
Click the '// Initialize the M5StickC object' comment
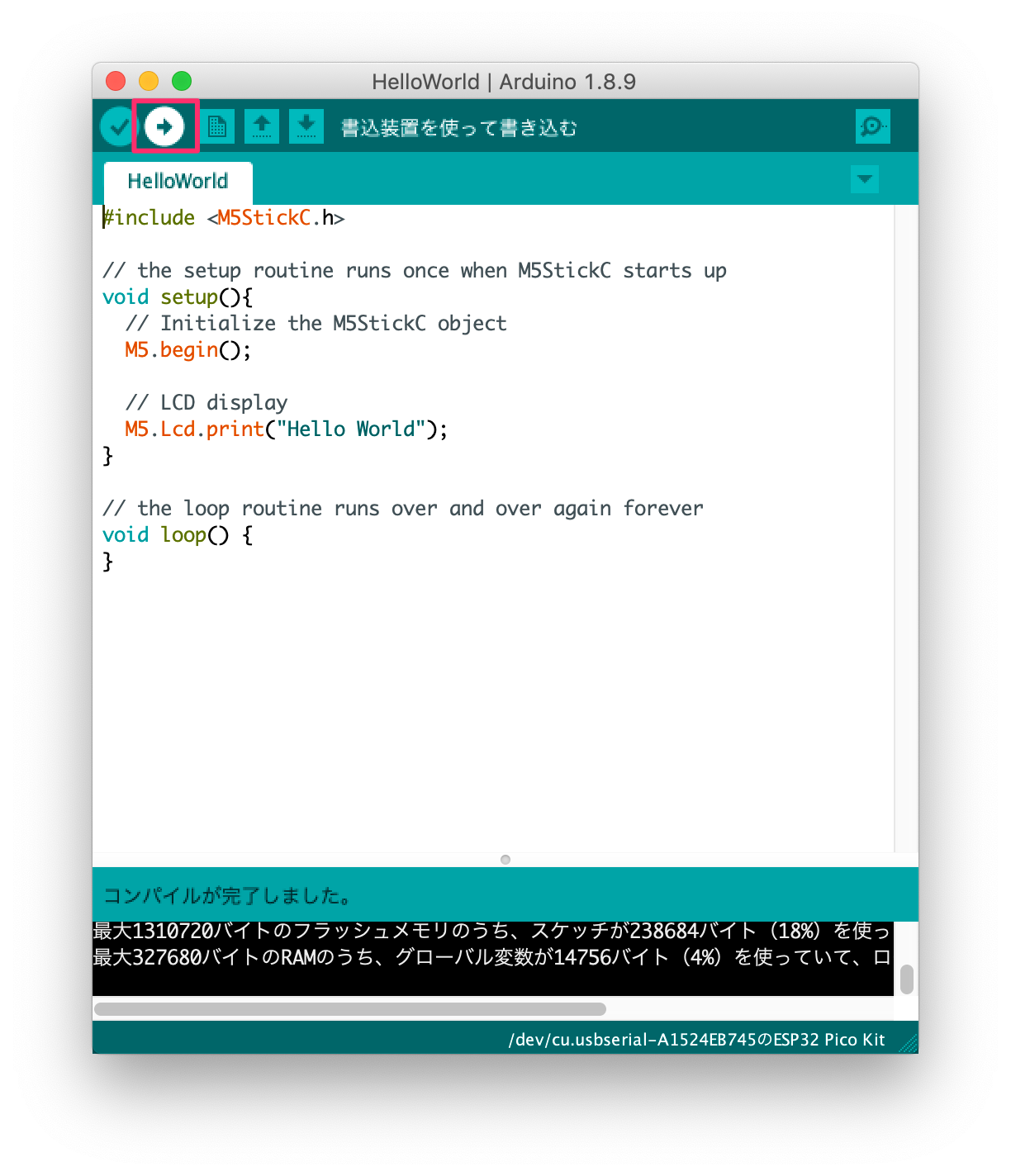point(316,324)
